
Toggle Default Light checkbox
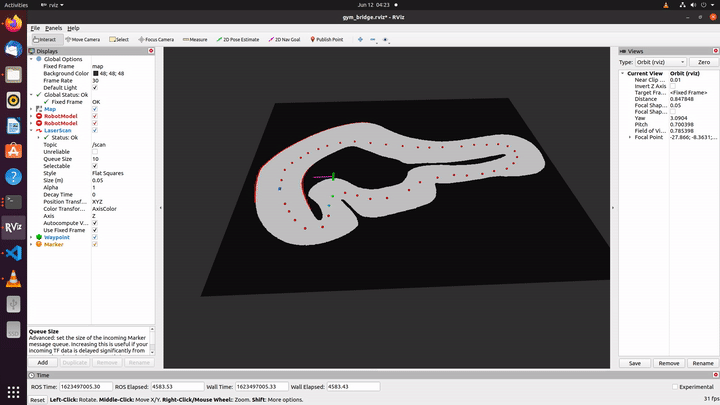(x=95, y=88)
